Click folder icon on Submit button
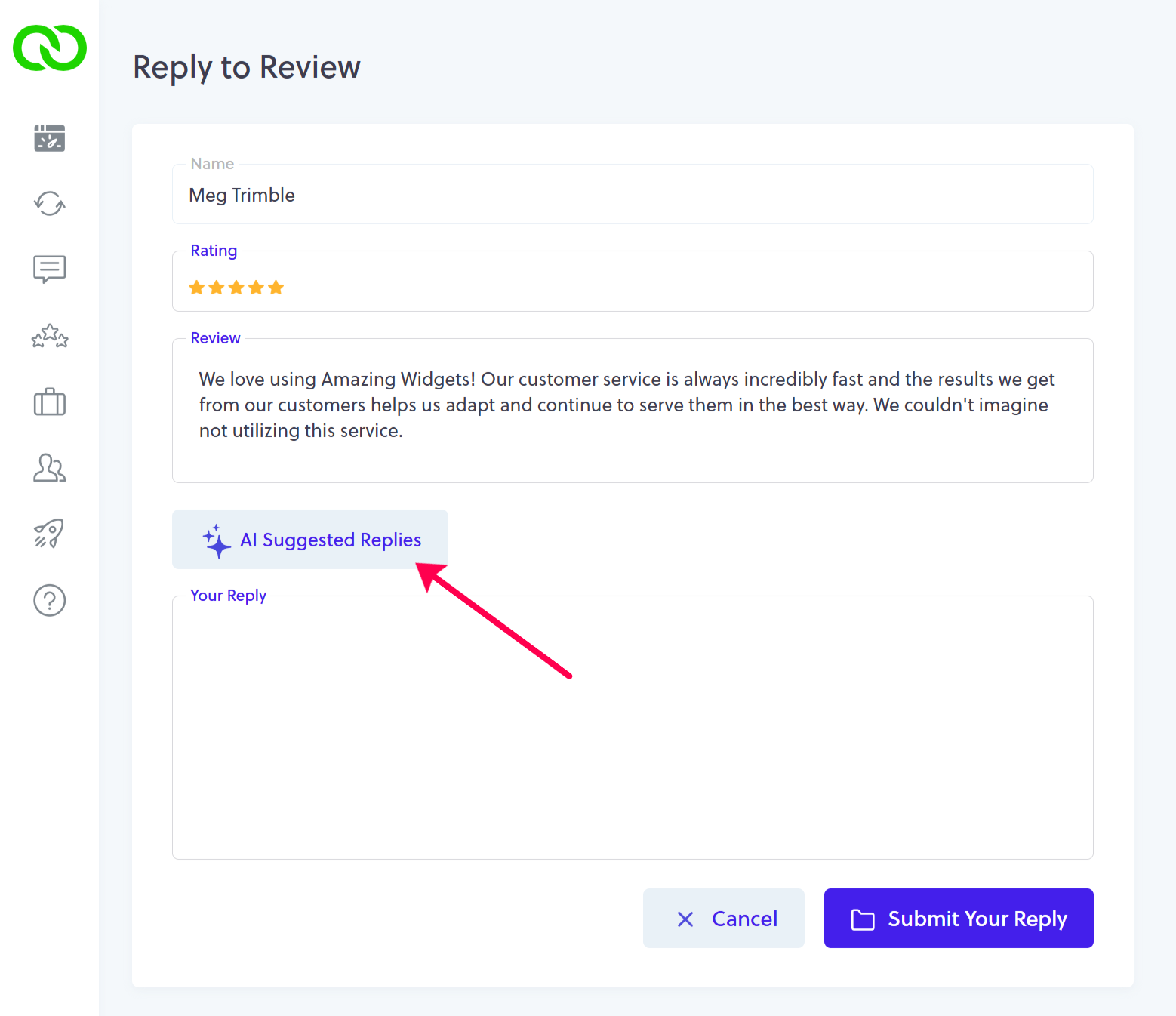Viewport: 1176px width, 1016px height. click(x=863, y=919)
